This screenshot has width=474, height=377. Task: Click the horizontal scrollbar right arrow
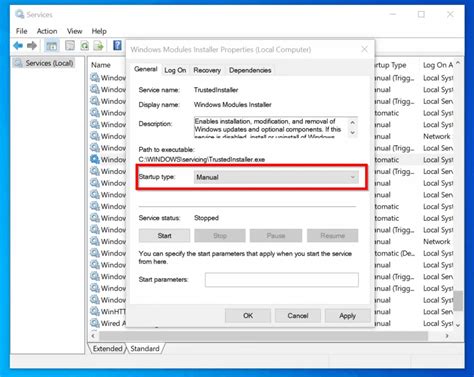pyautogui.click(x=447, y=336)
